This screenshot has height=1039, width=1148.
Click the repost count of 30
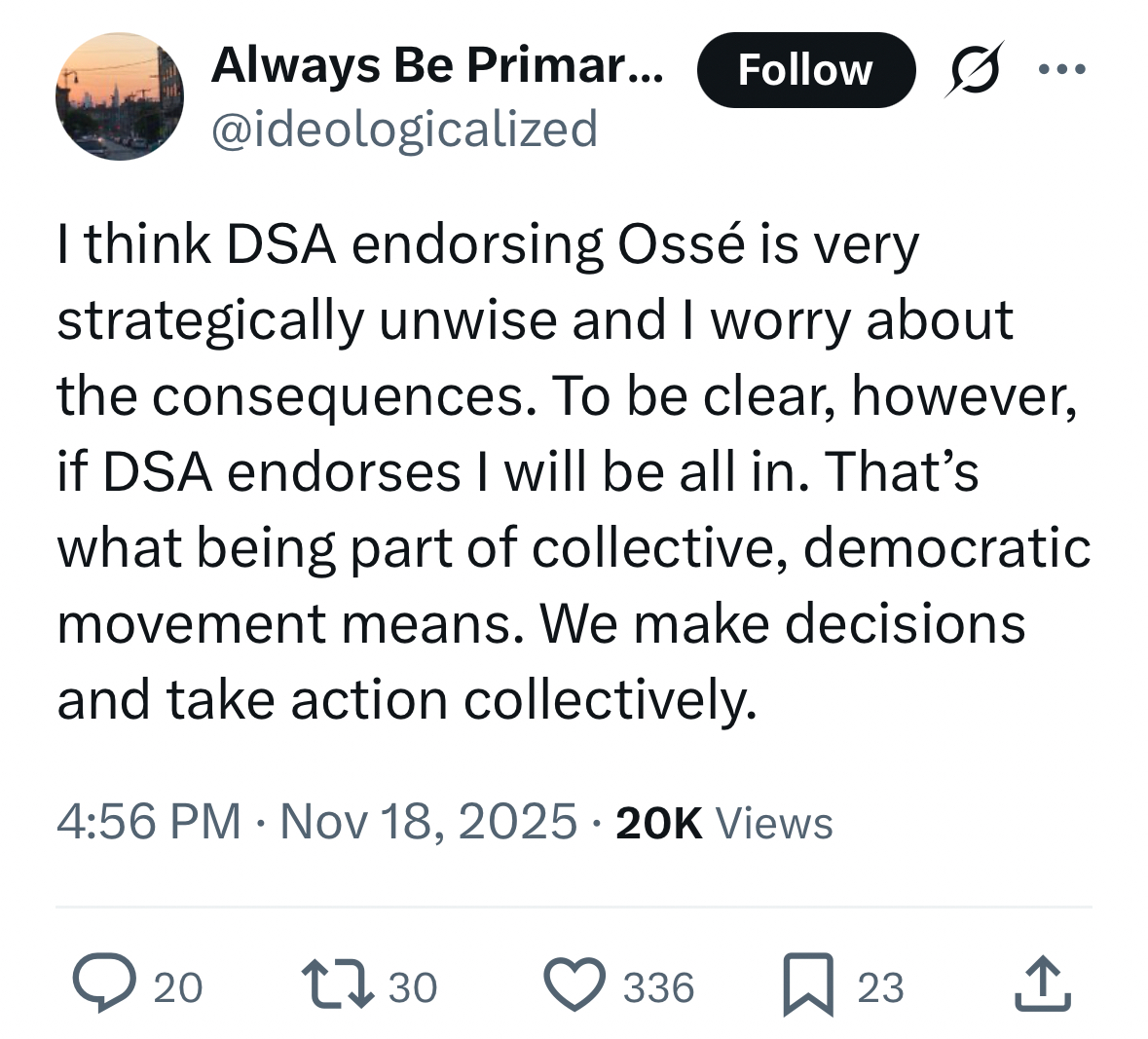413,987
